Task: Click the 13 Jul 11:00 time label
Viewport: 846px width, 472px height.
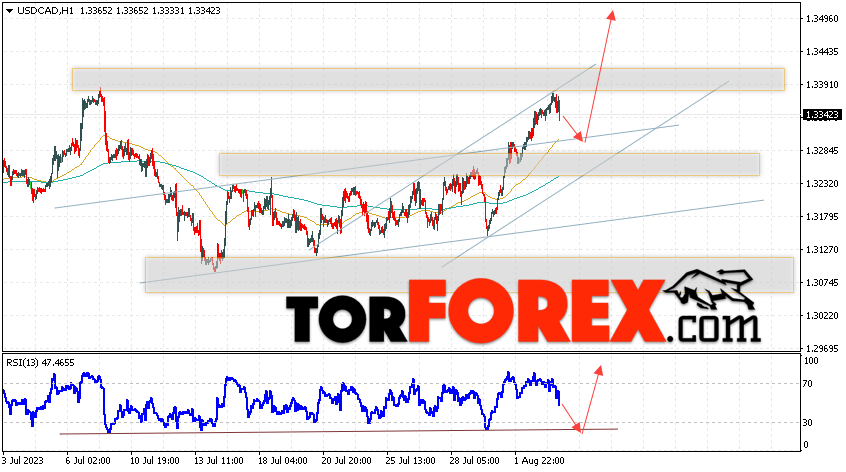Action: [x=219, y=461]
